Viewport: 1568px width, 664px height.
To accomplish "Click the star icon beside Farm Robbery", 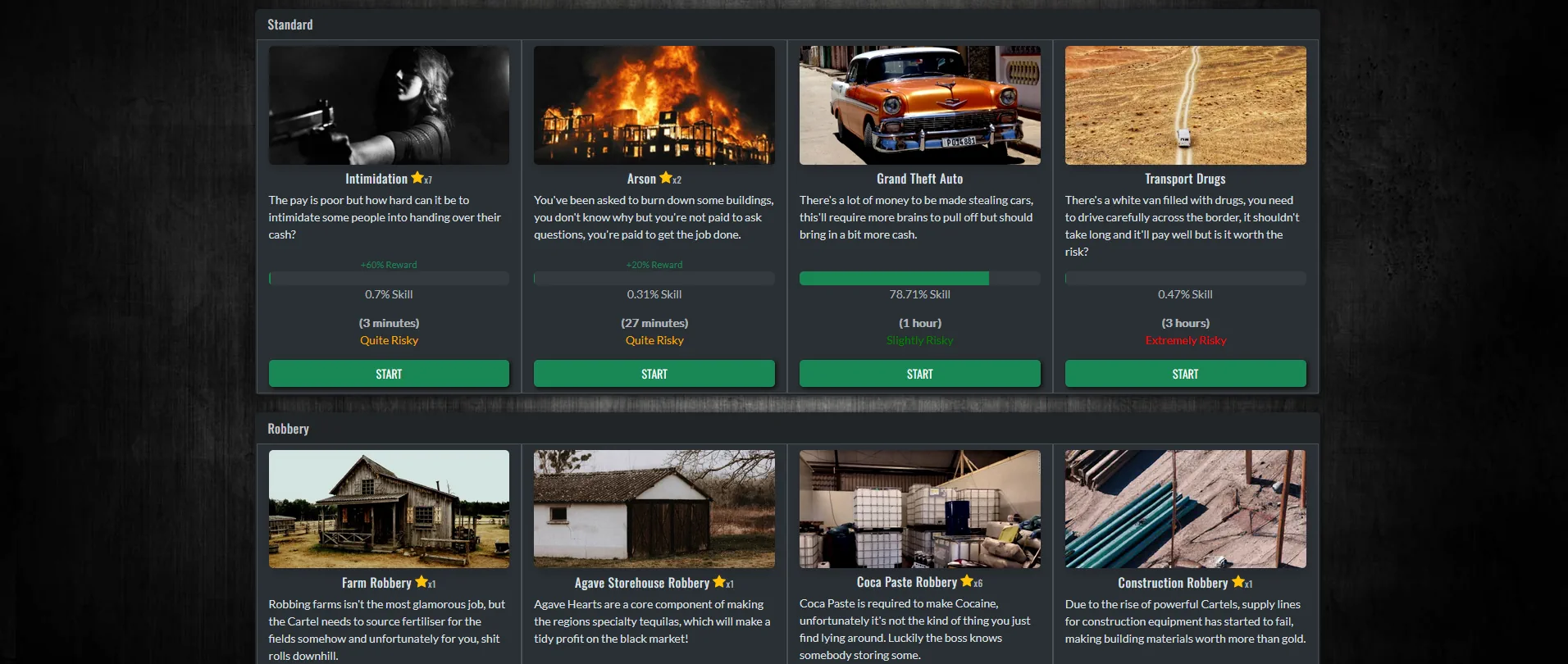I will [422, 582].
